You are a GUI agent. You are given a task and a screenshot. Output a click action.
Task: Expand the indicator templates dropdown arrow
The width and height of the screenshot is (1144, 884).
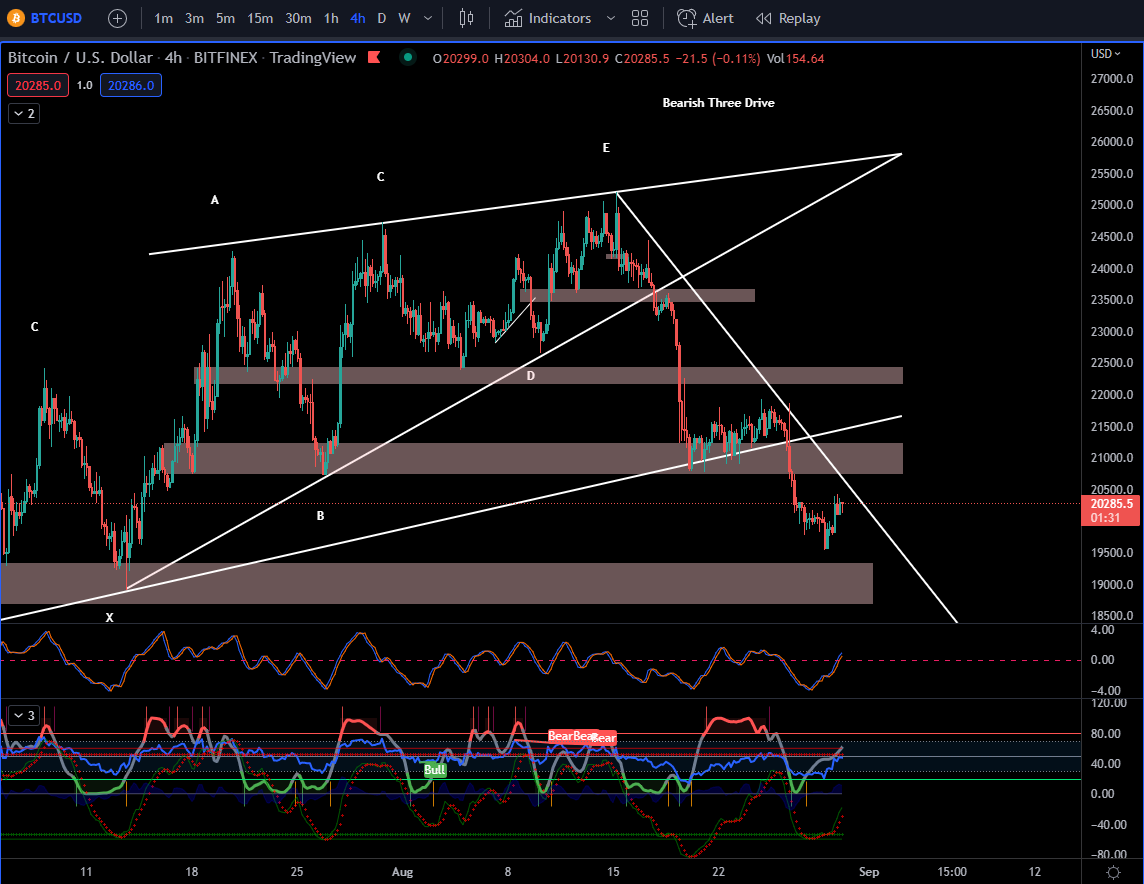[x=611, y=18]
